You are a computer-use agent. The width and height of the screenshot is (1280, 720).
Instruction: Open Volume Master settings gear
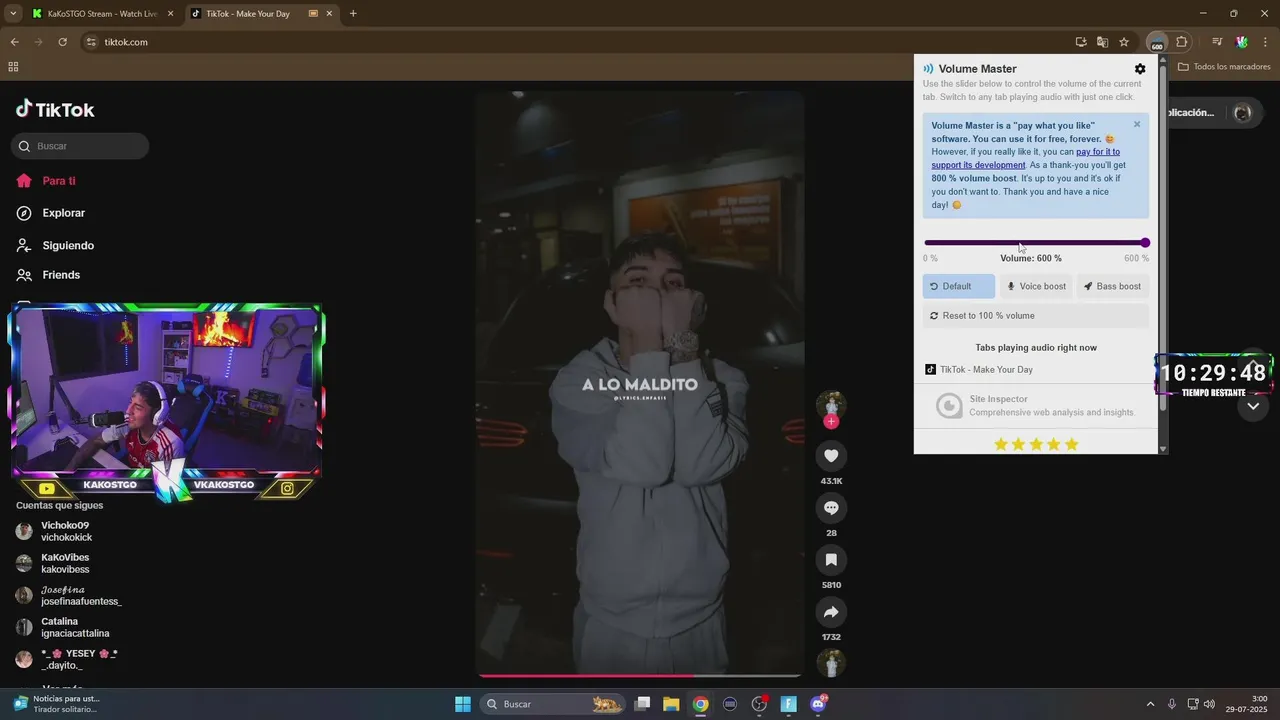1140,69
